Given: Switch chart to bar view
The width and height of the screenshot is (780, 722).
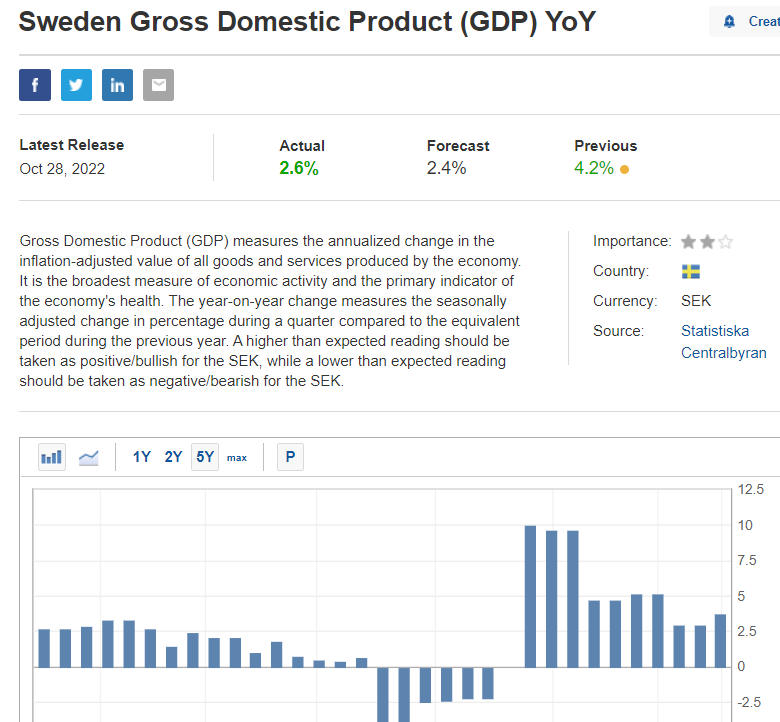Looking at the screenshot, I should click(52, 457).
